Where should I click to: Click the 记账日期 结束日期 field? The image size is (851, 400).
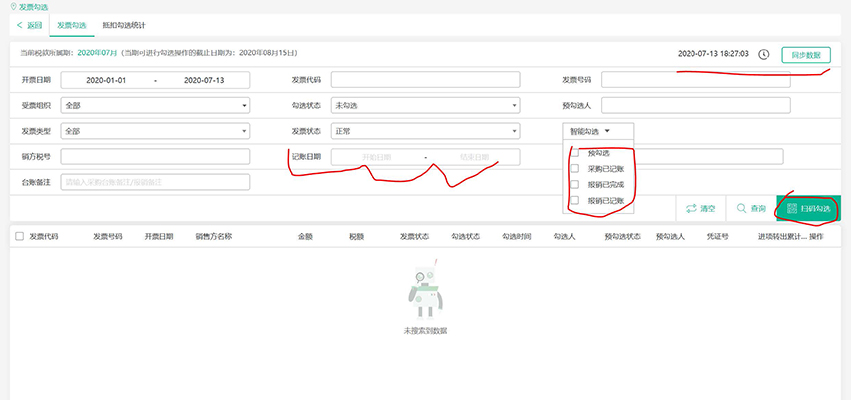[474, 157]
